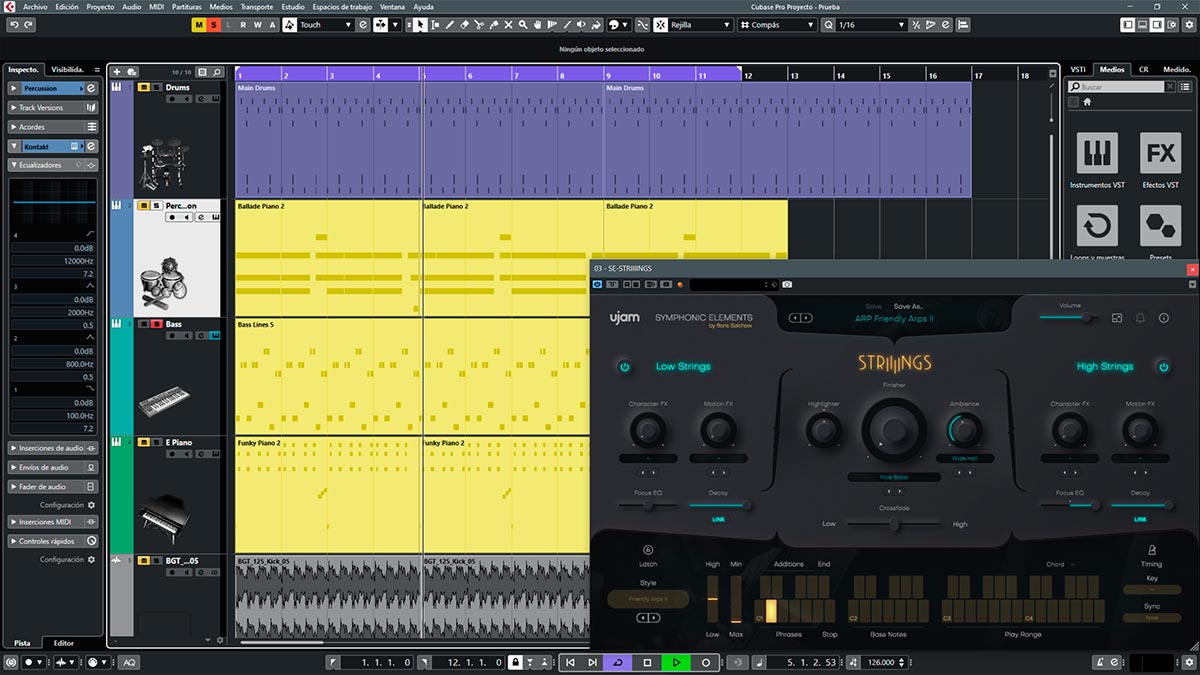Click LINK under Low Strings Decay
Image resolution: width=1200 pixels, height=675 pixels.
(x=718, y=519)
